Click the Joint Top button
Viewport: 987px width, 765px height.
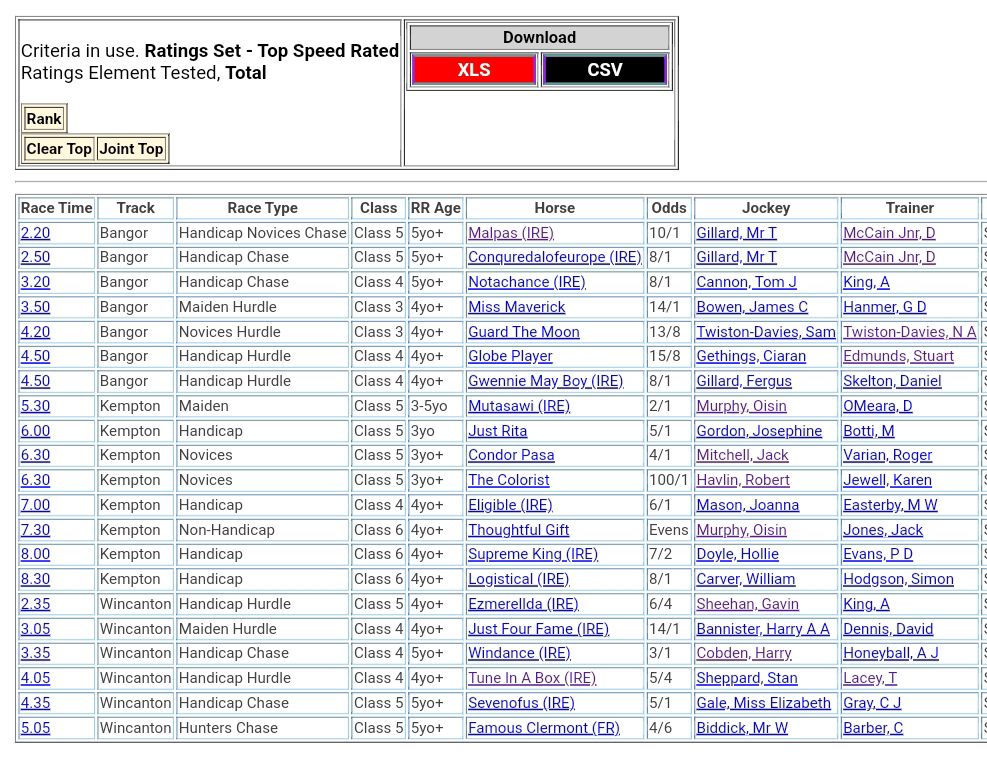point(131,149)
